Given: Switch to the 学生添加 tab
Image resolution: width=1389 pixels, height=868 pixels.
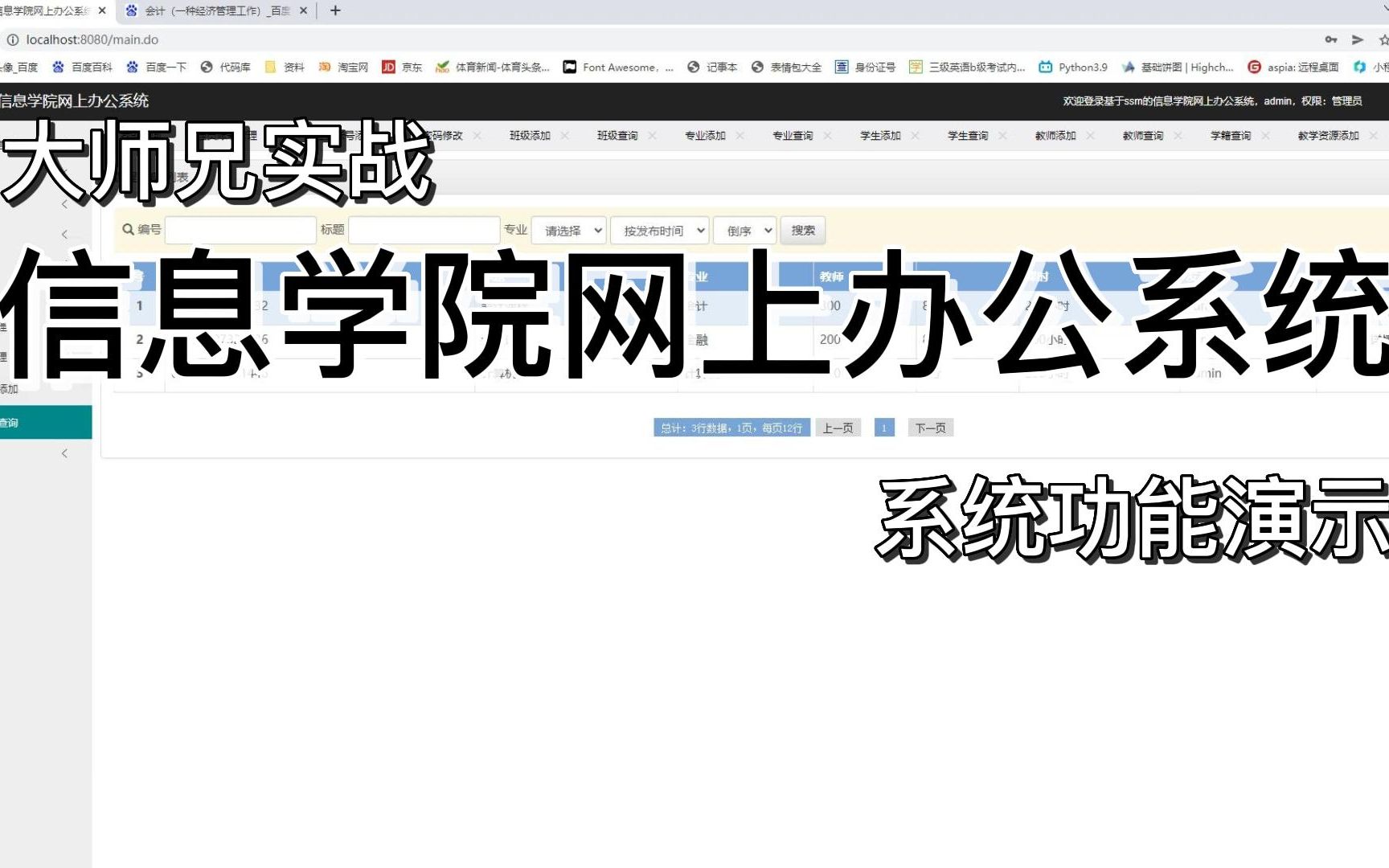Looking at the screenshot, I should [880, 136].
